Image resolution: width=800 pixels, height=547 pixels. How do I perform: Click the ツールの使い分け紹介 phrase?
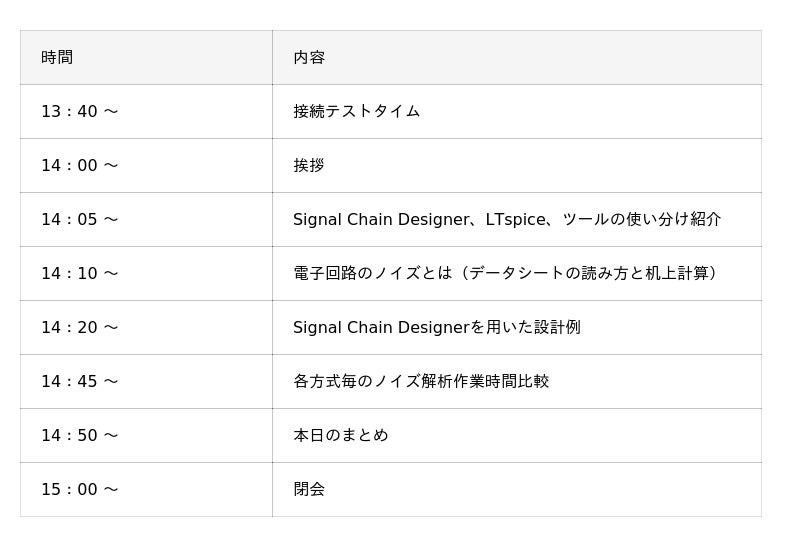tap(642, 219)
